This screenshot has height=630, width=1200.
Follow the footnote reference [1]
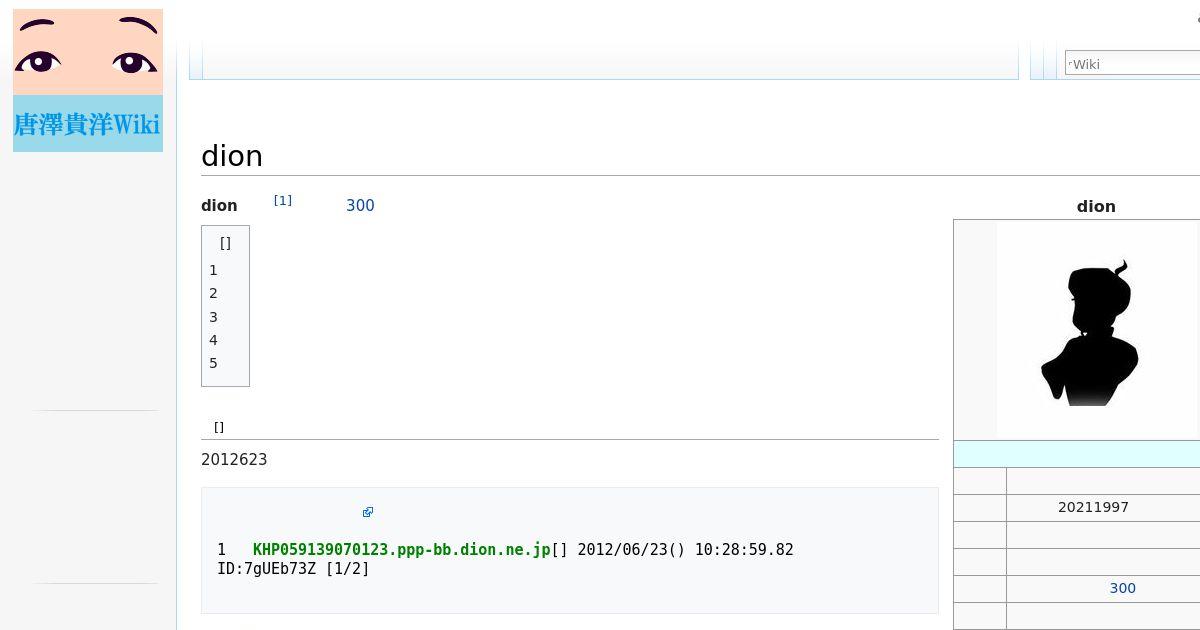tap(283, 201)
